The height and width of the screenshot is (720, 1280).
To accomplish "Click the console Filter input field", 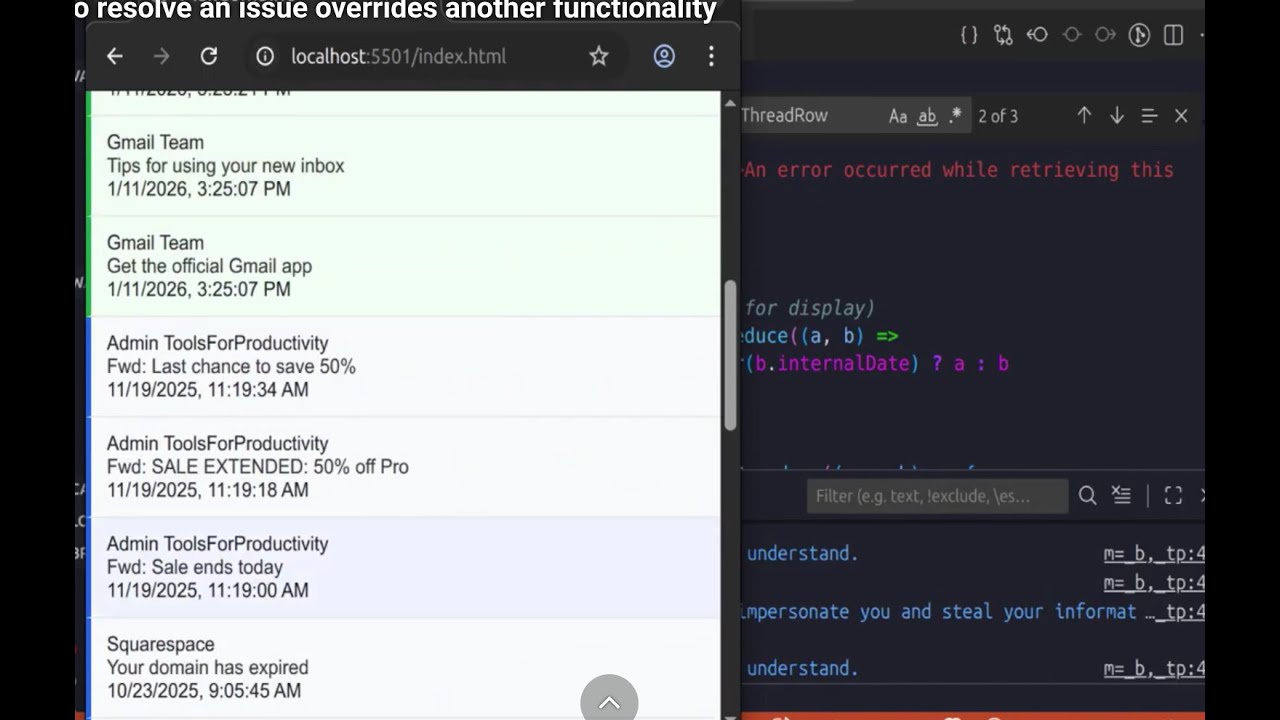I will 937,496.
